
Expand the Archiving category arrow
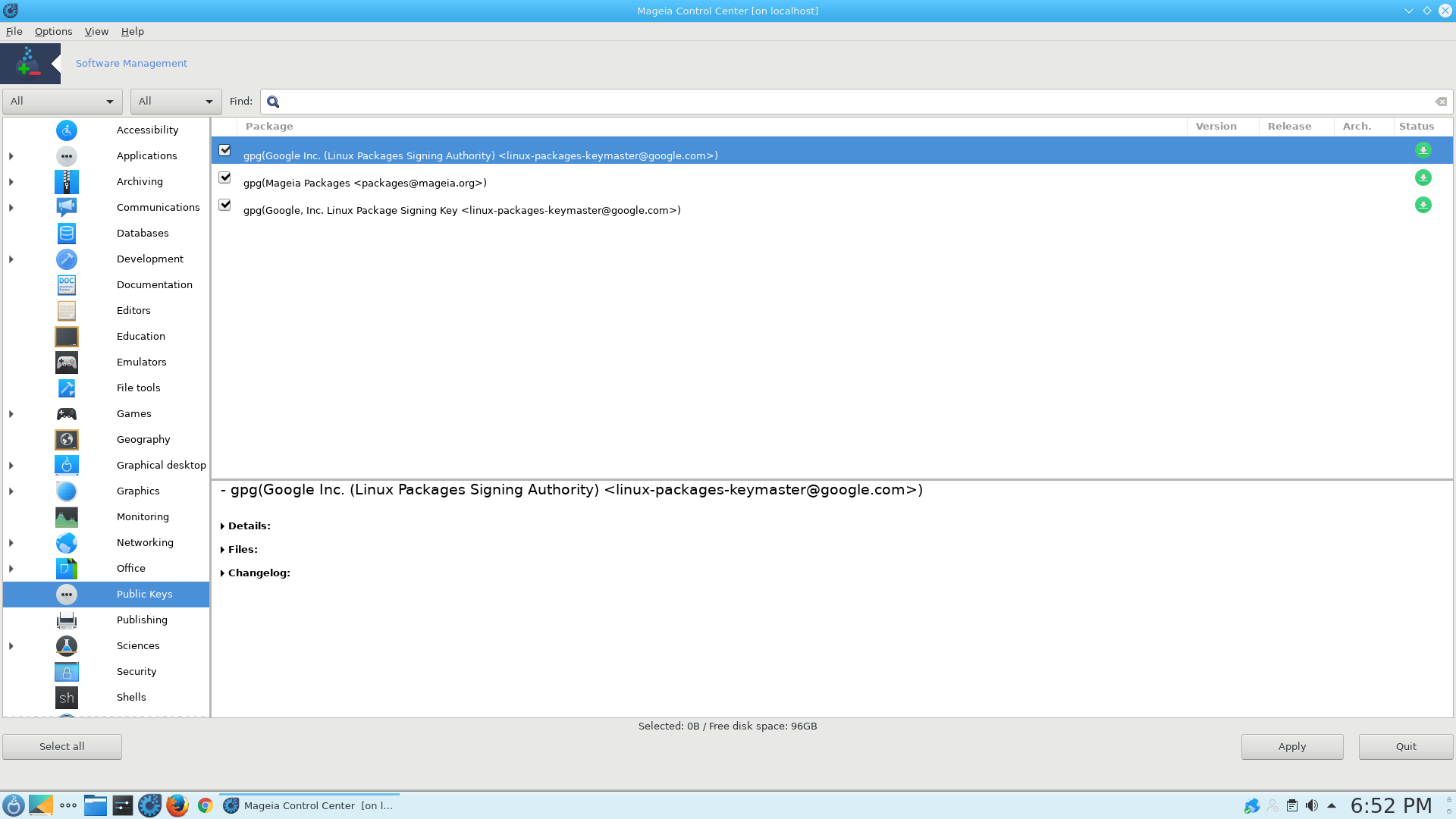click(x=11, y=182)
